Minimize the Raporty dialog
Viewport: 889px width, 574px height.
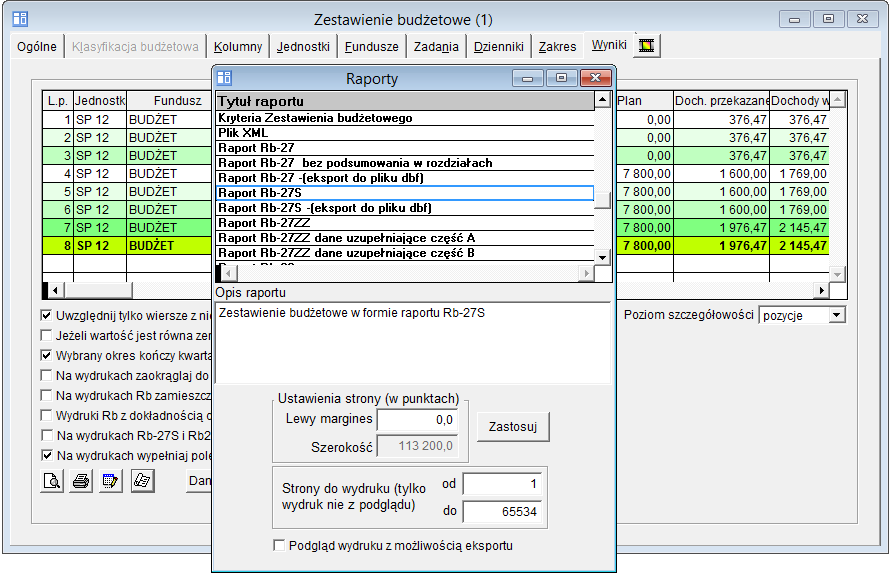(527, 78)
